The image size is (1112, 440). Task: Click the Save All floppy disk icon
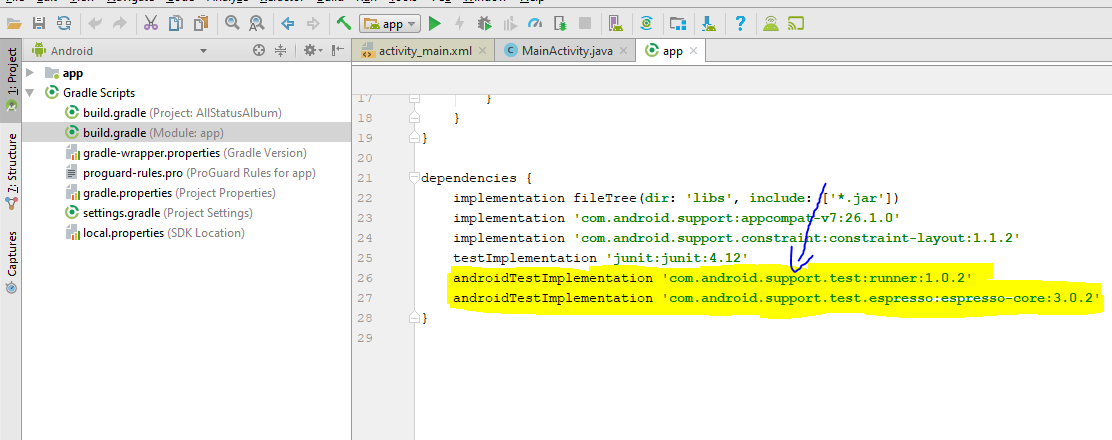[40, 23]
